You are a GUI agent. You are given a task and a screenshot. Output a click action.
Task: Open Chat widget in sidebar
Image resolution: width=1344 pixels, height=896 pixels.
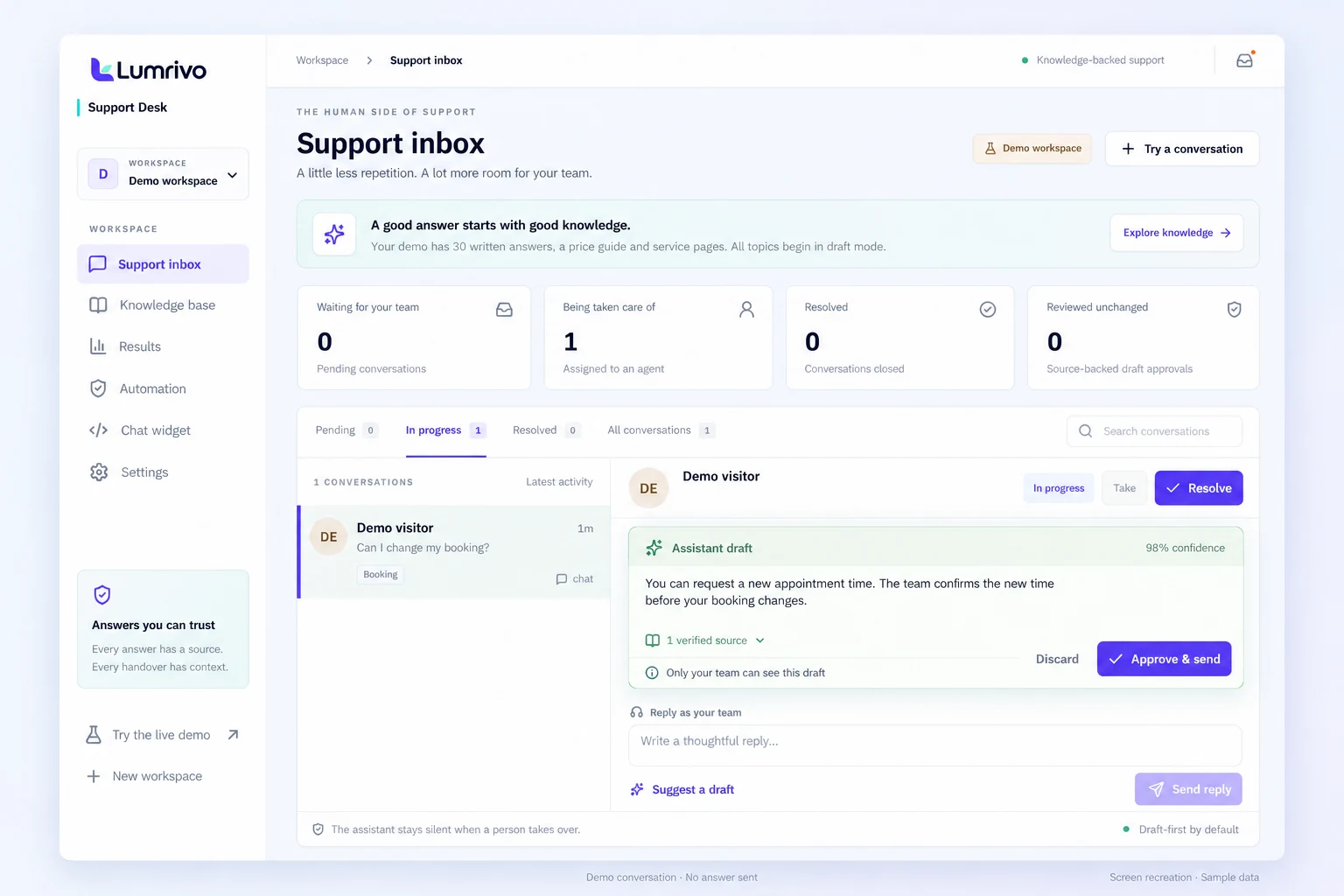(x=163, y=430)
